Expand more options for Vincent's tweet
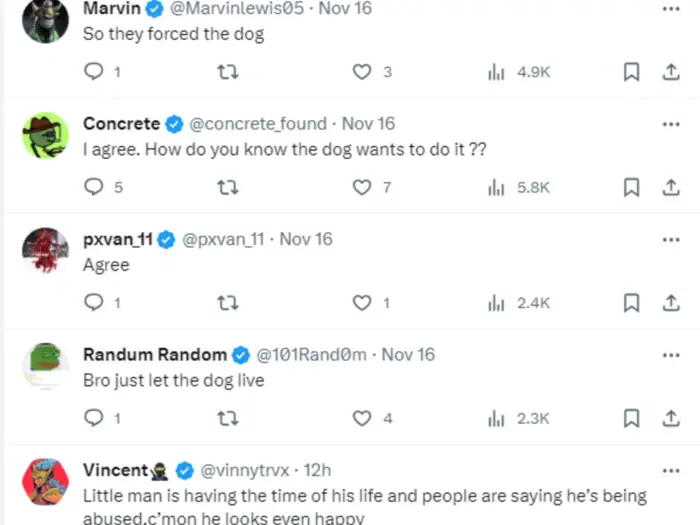The image size is (700, 525). (x=671, y=470)
